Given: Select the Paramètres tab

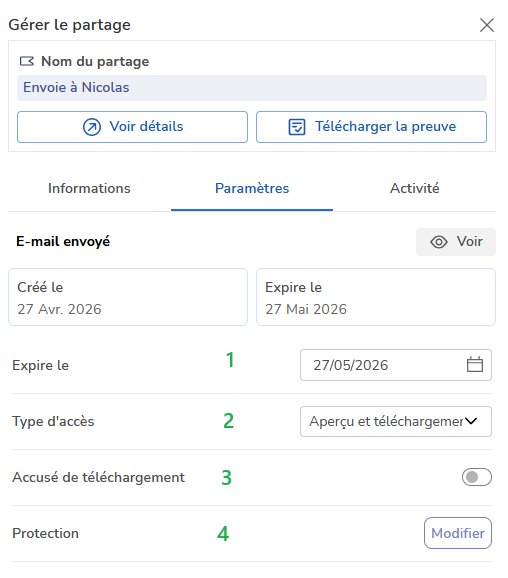Looking at the screenshot, I should coord(252,188).
